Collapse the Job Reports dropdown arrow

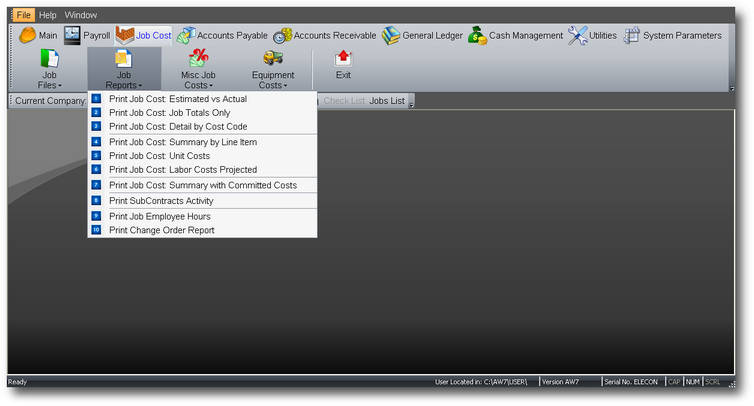point(140,86)
